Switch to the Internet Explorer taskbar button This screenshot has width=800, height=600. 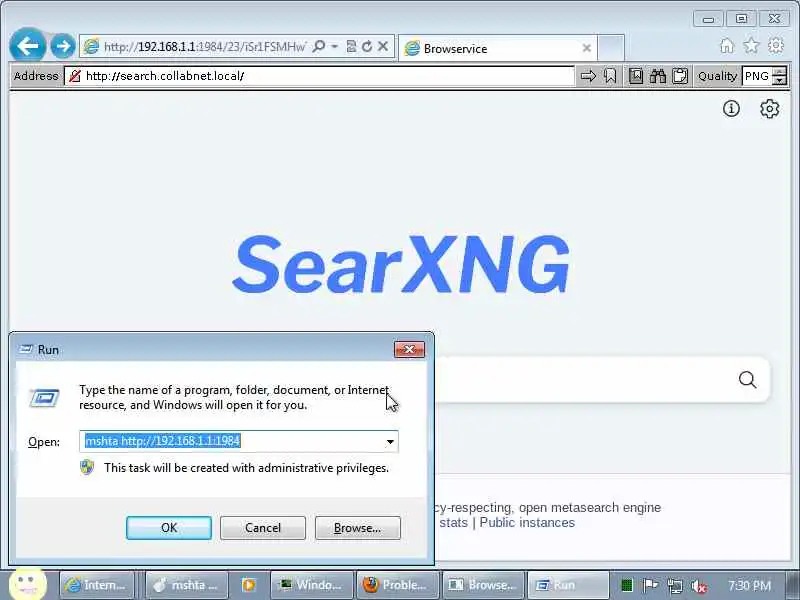[97, 585]
